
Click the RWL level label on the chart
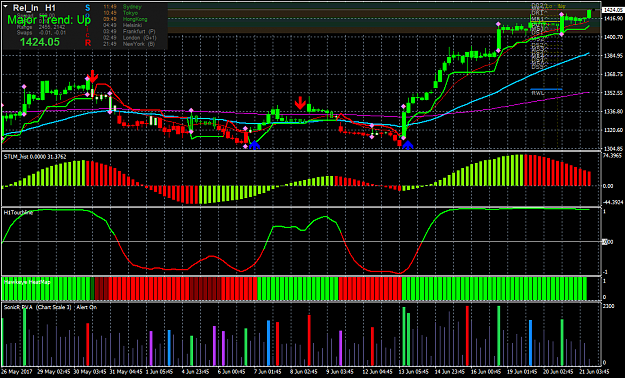(537, 93)
